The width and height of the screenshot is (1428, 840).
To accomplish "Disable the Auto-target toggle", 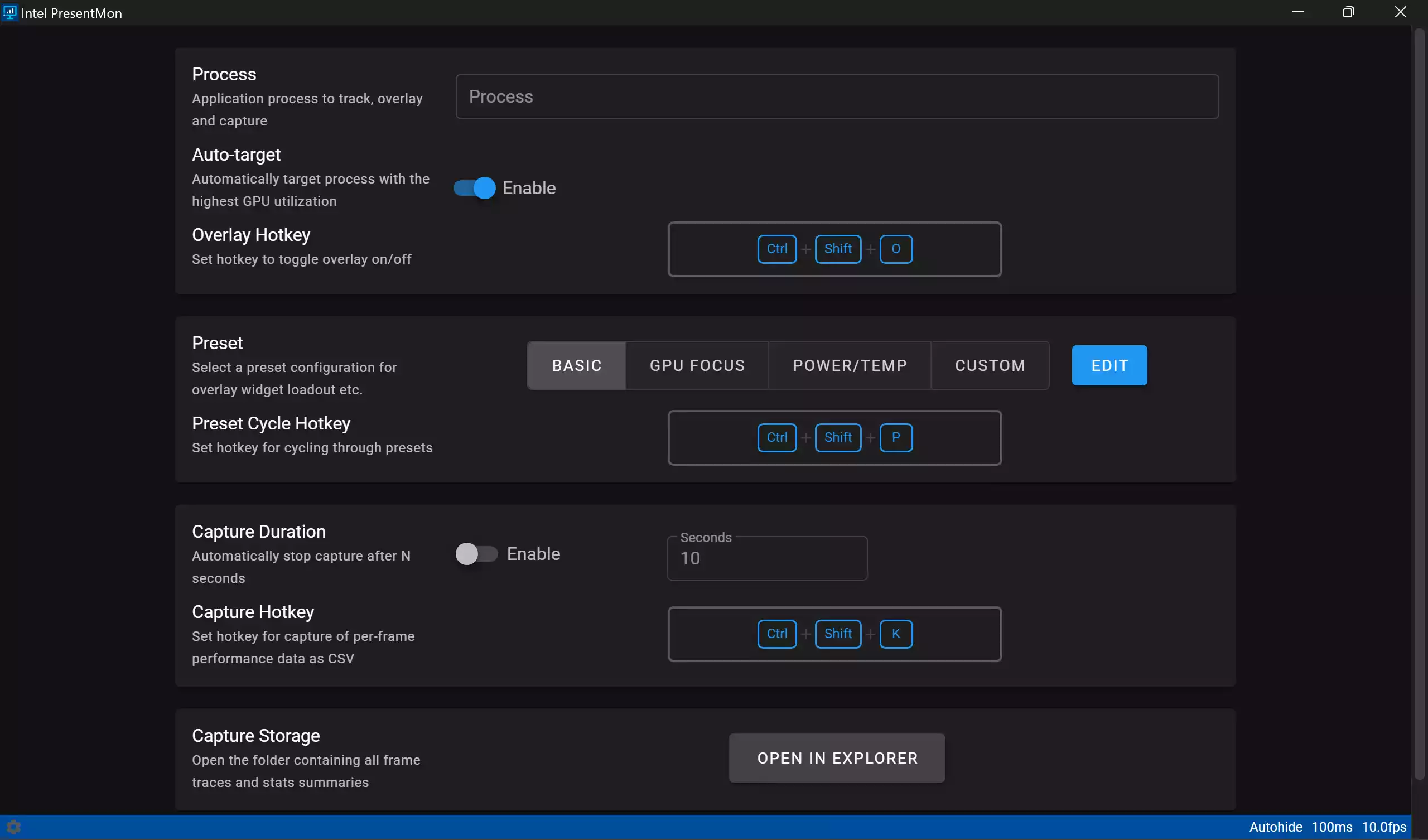I will click(x=474, y=188).
